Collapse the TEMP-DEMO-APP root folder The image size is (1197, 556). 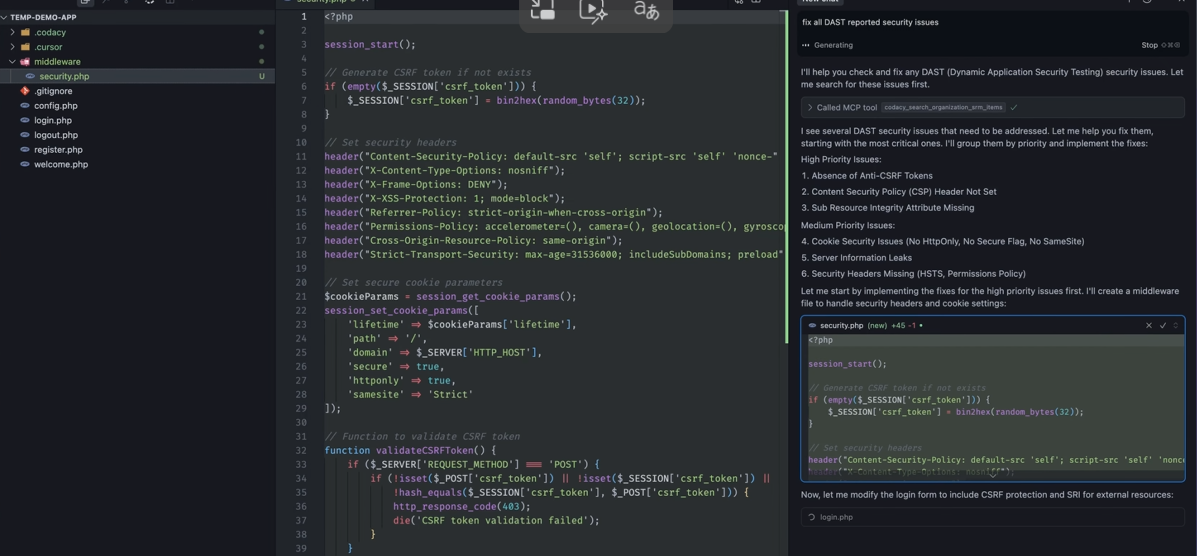tap(5, 18)
